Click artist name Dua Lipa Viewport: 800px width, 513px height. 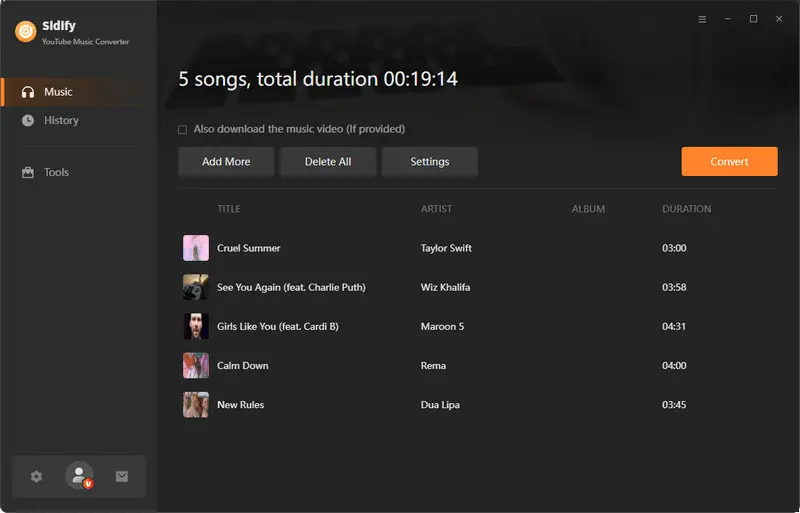440,405
